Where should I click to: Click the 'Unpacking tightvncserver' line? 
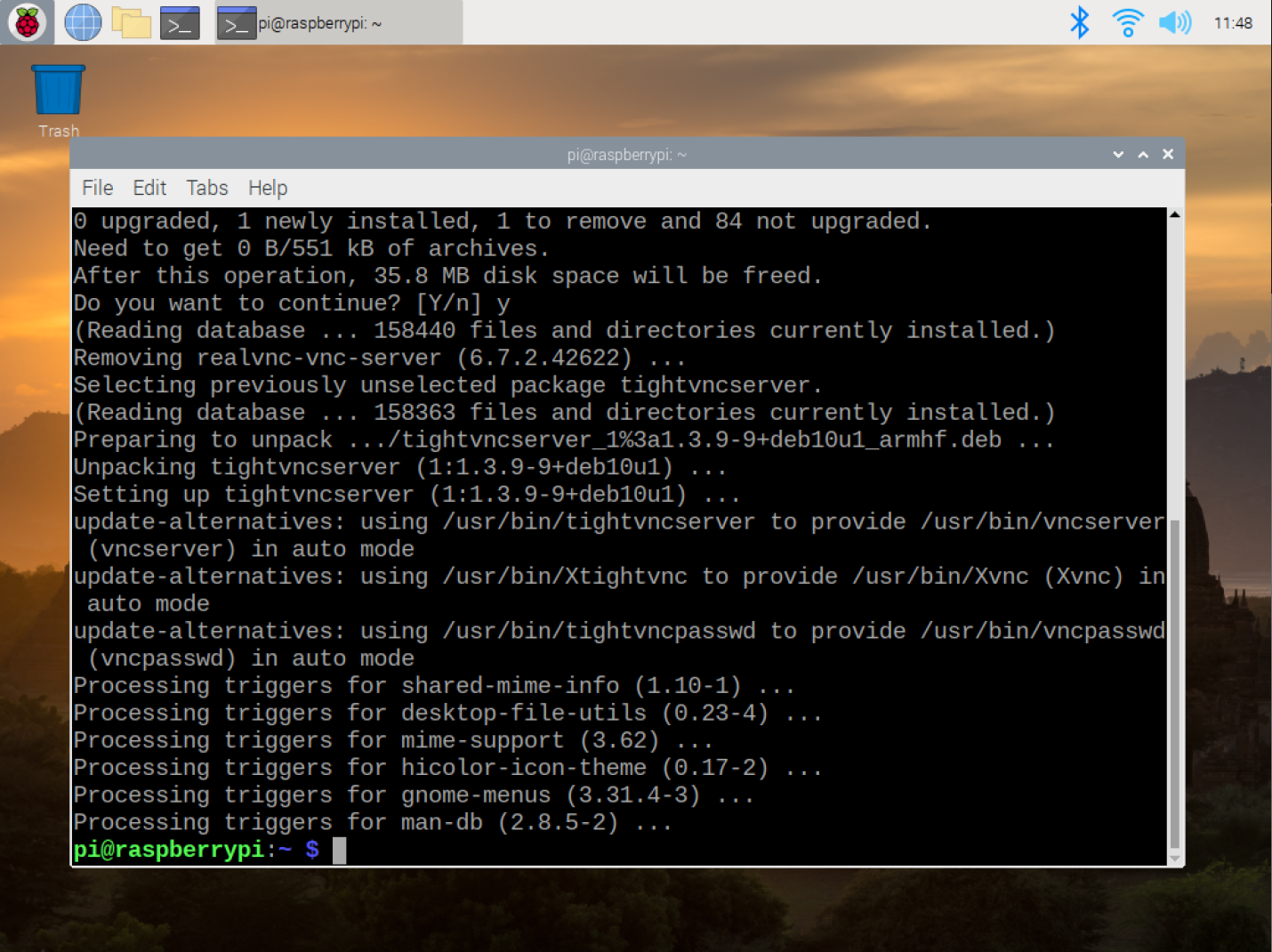coord(399,467)
